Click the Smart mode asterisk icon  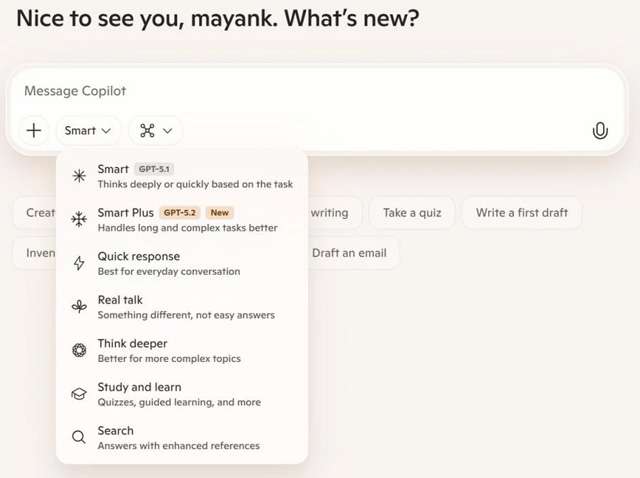(79, 176)
